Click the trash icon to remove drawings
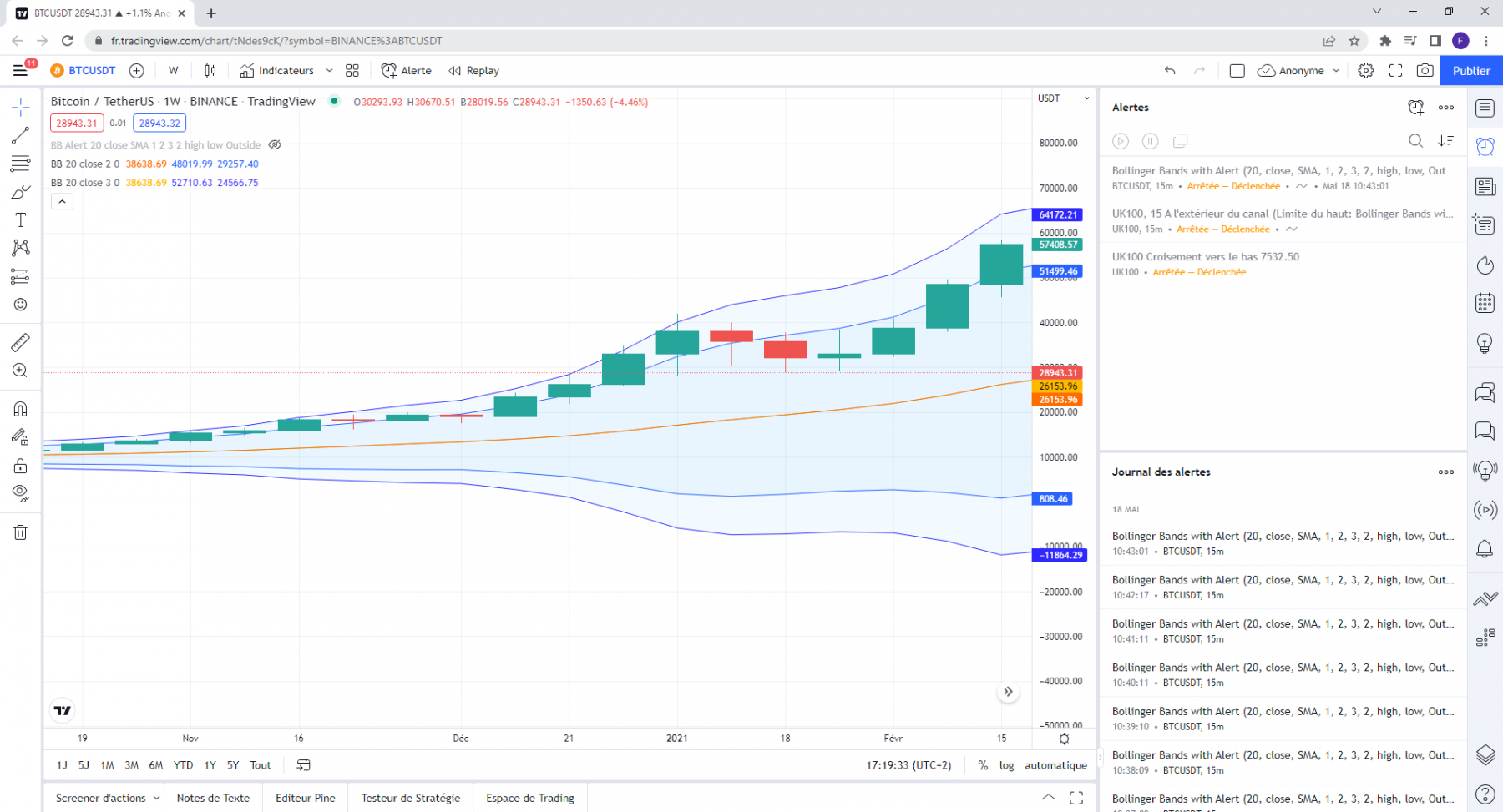Image resolution: width=1503 pixels, height=812 pixels. pyautogui.click(x=21, y=532)
